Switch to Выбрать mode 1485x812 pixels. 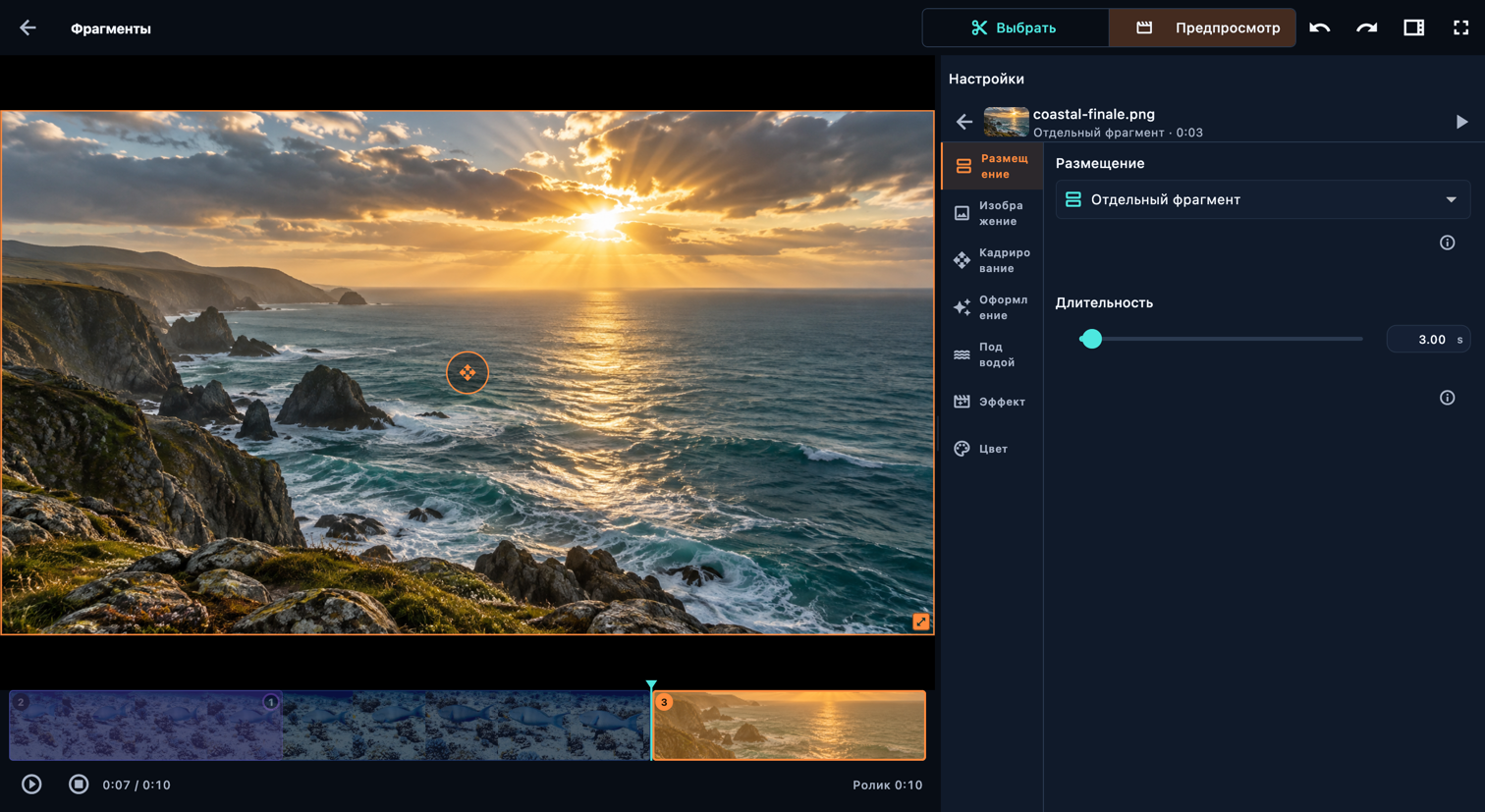tap(1016, 27)
